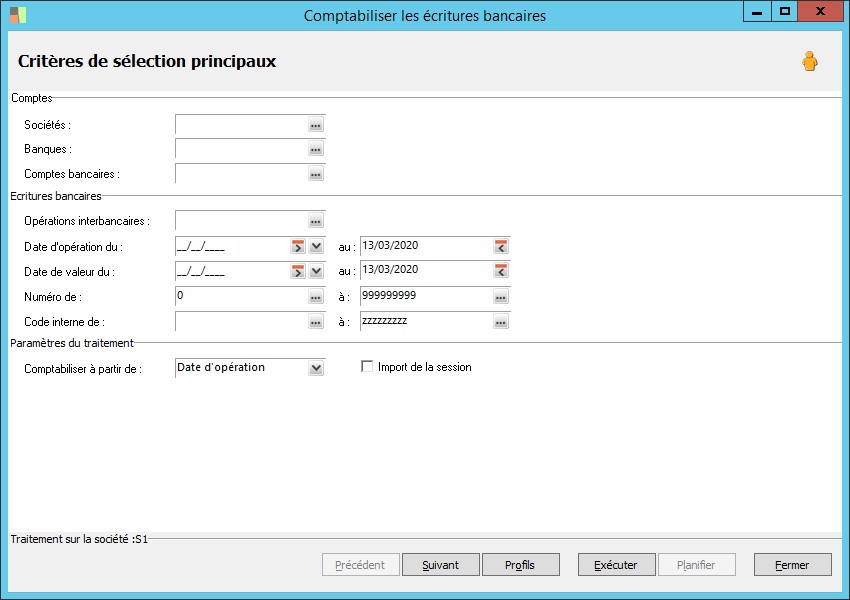Expand Date de valeur du dropdown arrow
Viewport: 850px width, 600px height.
click(316, 270)
